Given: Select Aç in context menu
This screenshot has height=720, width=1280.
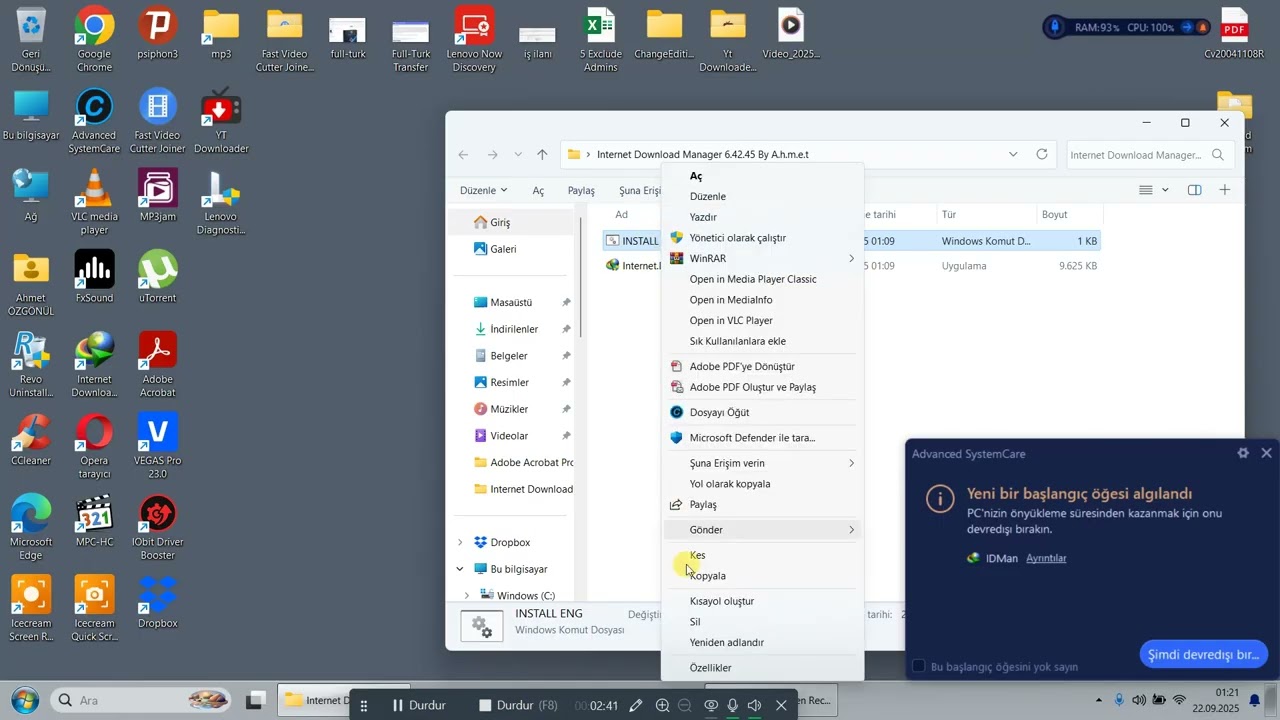Looking at the screenshot, I should pyautogui.click(x=763, y=176).
